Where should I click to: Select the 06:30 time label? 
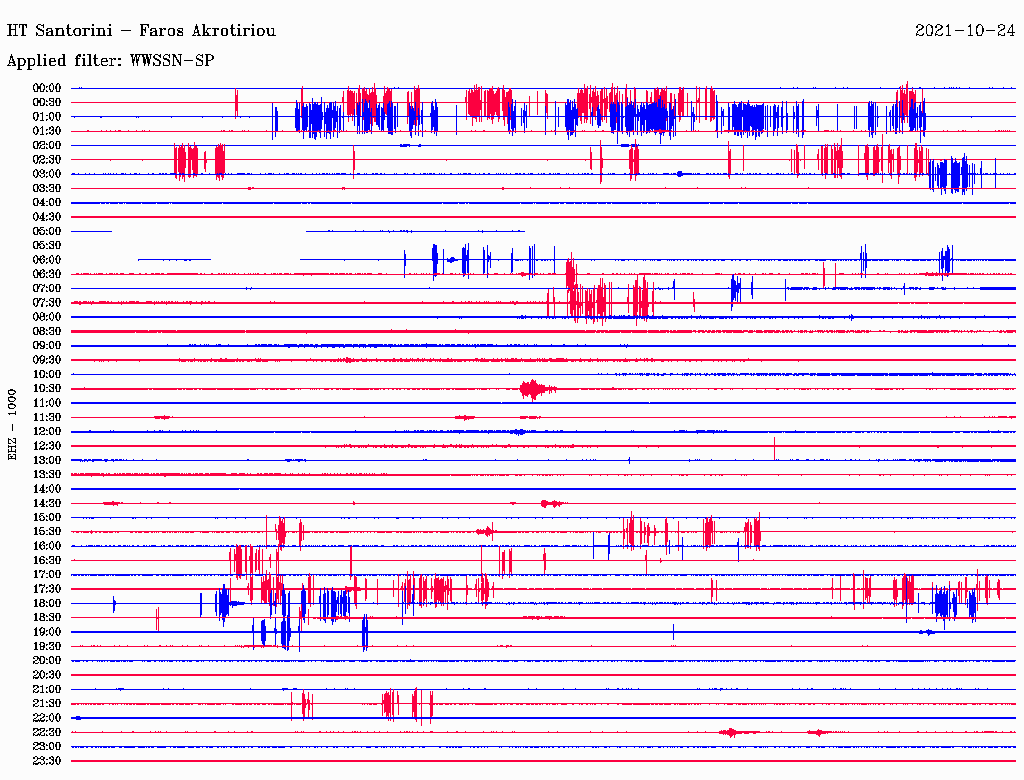(x=47, y=274)
